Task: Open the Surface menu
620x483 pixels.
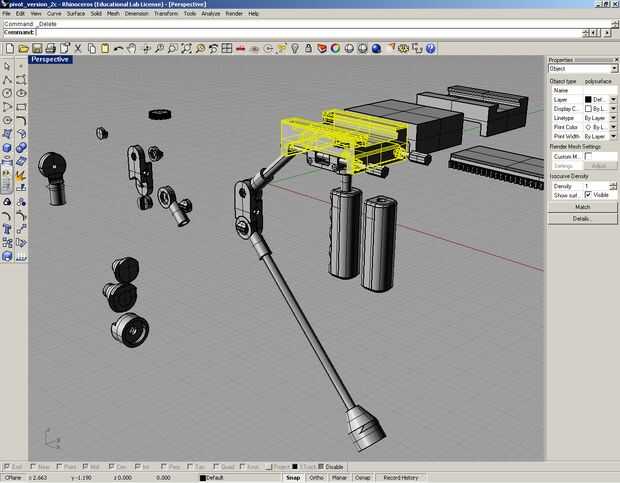Action: 76,13
